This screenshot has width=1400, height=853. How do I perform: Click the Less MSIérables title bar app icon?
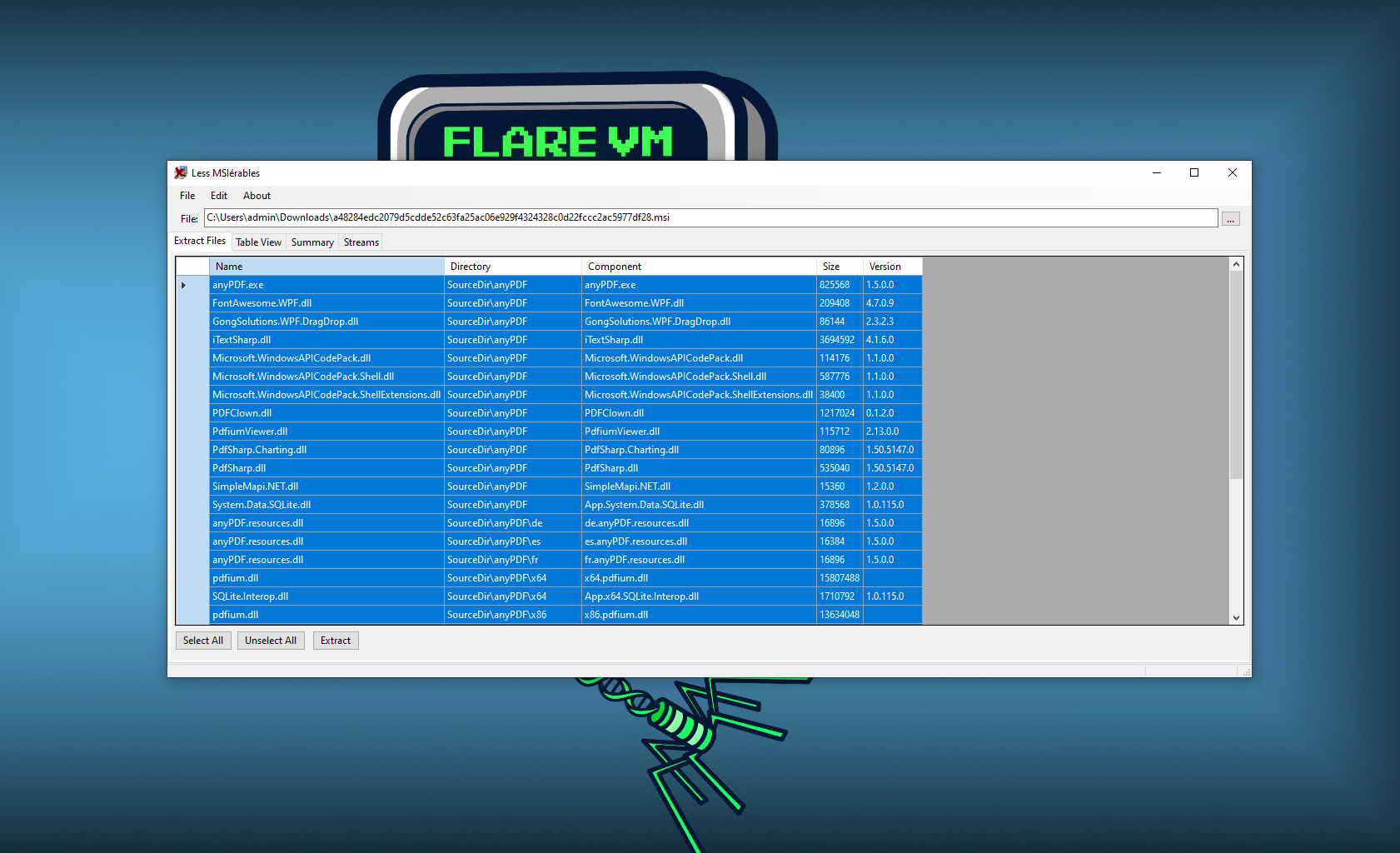[x=181, y=172]
